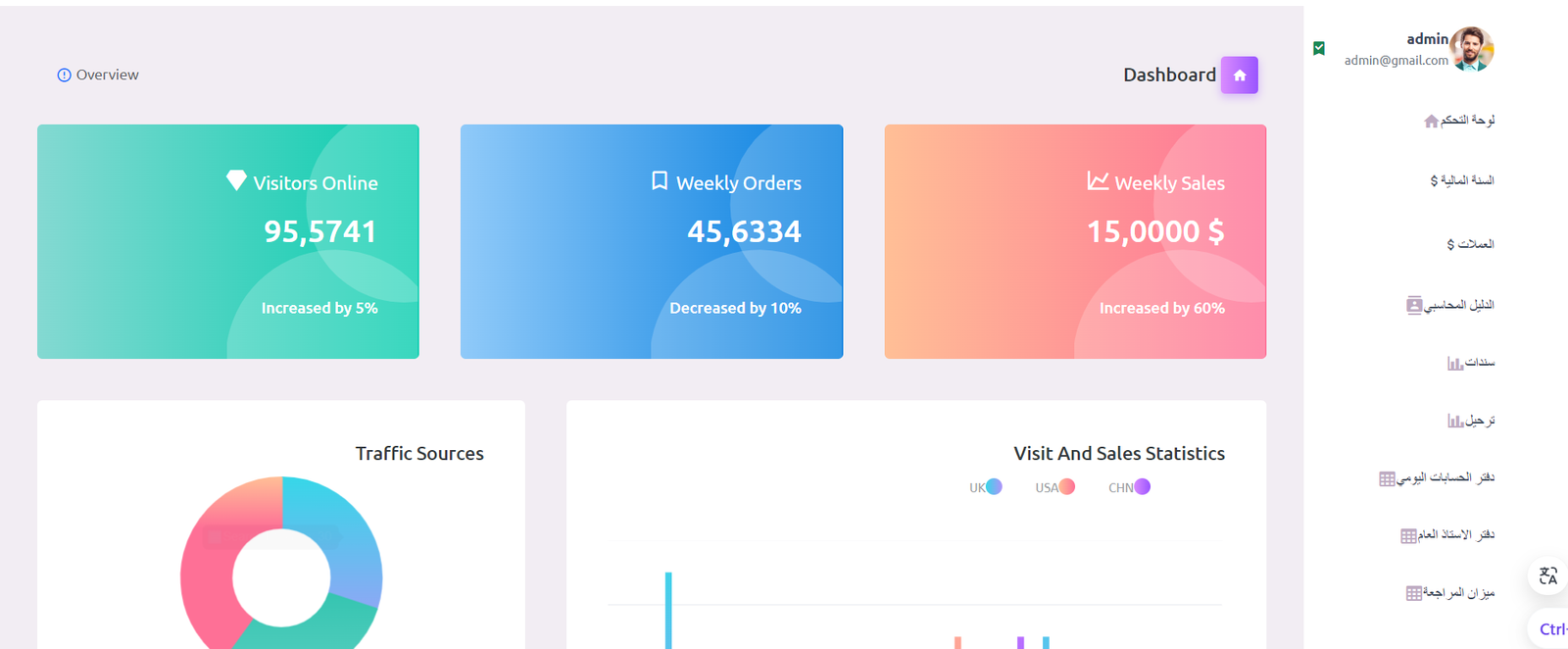The image size is (1568, 649).
Task: Click the tall blue bar in statistics chart
Action: click(668, 608)
